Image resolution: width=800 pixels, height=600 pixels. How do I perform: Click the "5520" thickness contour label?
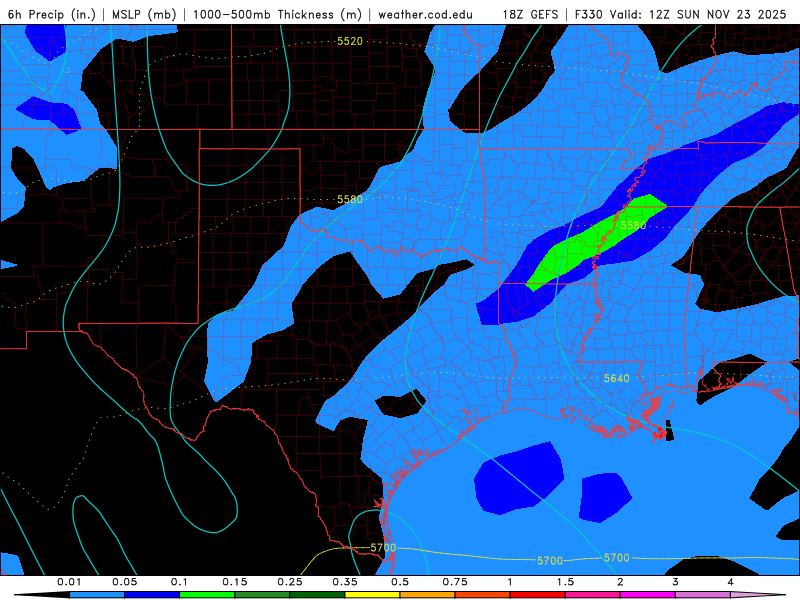[349, 41]
